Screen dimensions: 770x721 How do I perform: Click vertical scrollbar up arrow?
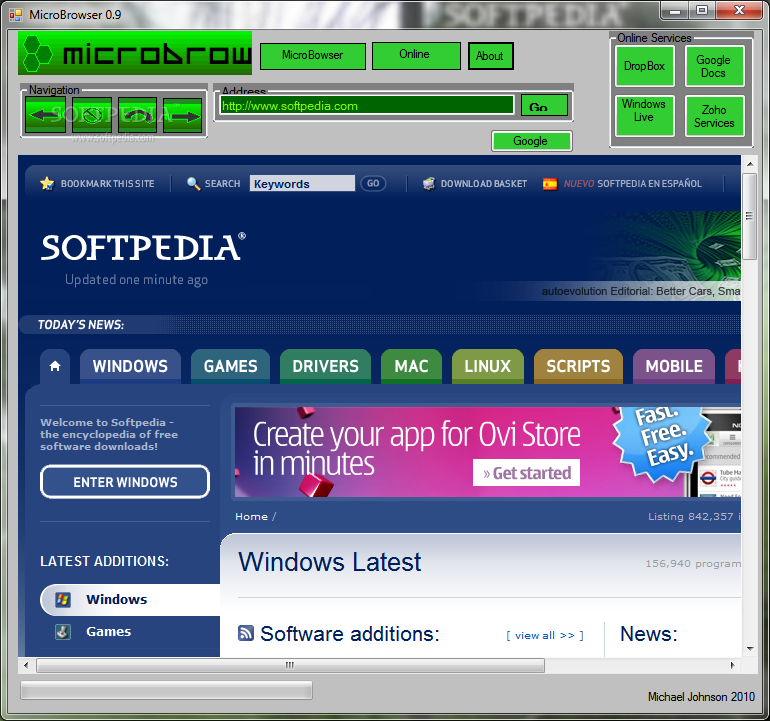[x=750, y=164]
